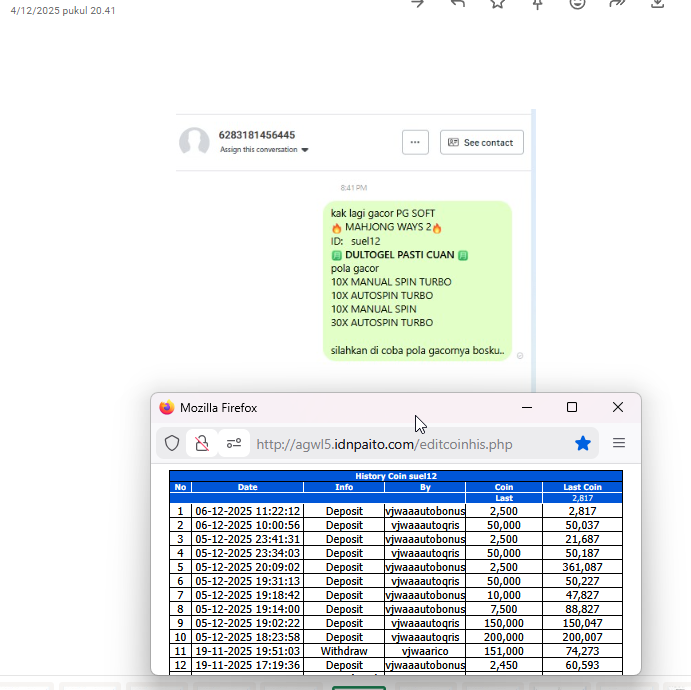
Task: Click the date cell '05-12-2025 19:02:22'
Action: point(247,623)
